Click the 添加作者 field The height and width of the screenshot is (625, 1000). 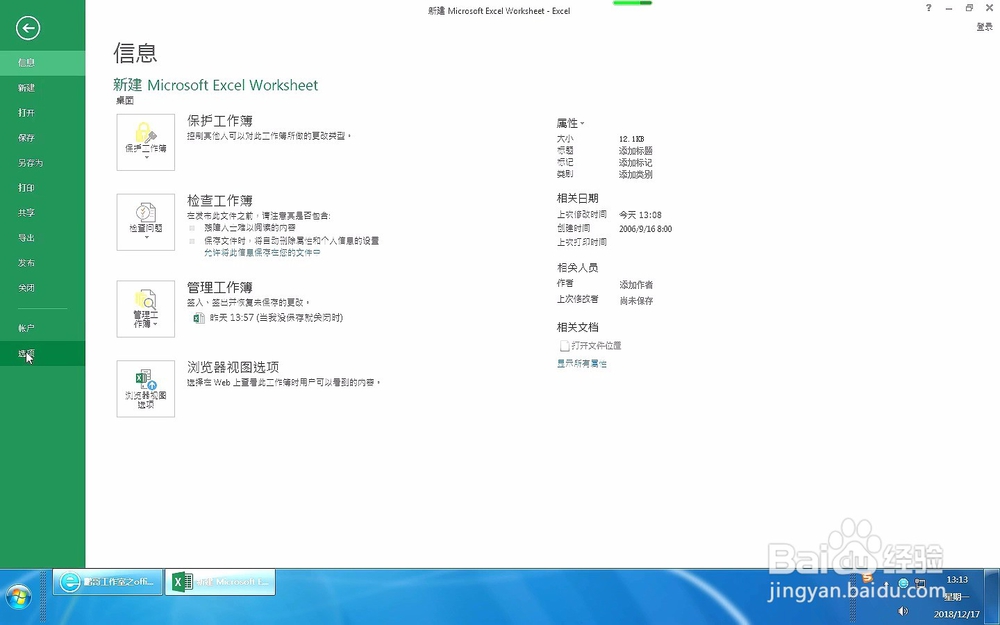coord(636,284)
